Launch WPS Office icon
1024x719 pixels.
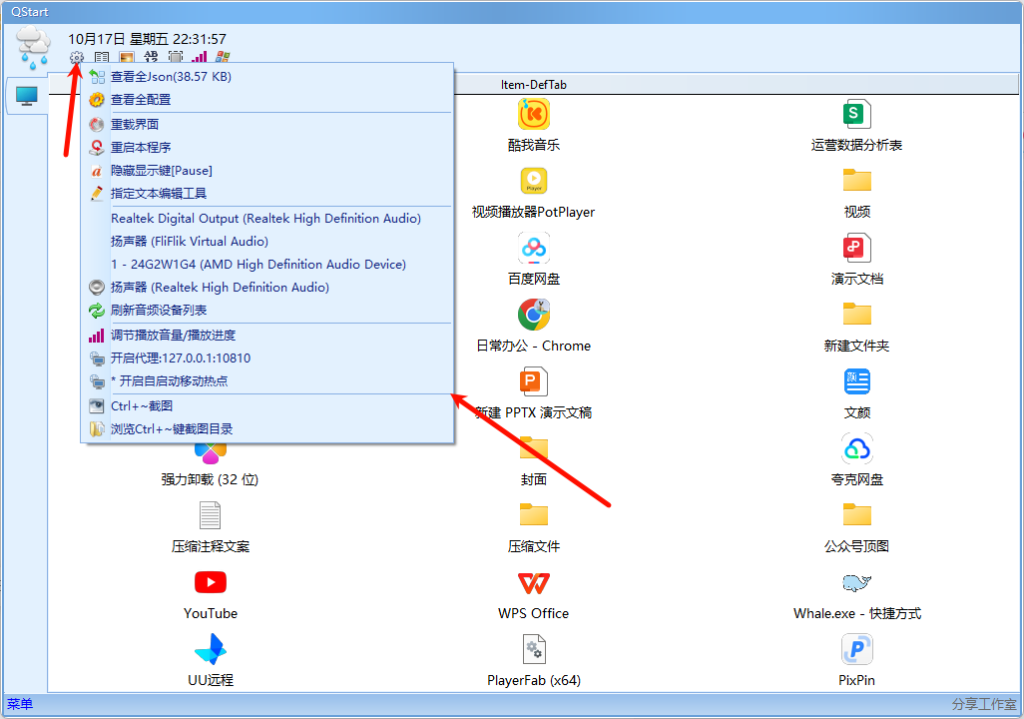pyautogui.click(x=534, y=582)
